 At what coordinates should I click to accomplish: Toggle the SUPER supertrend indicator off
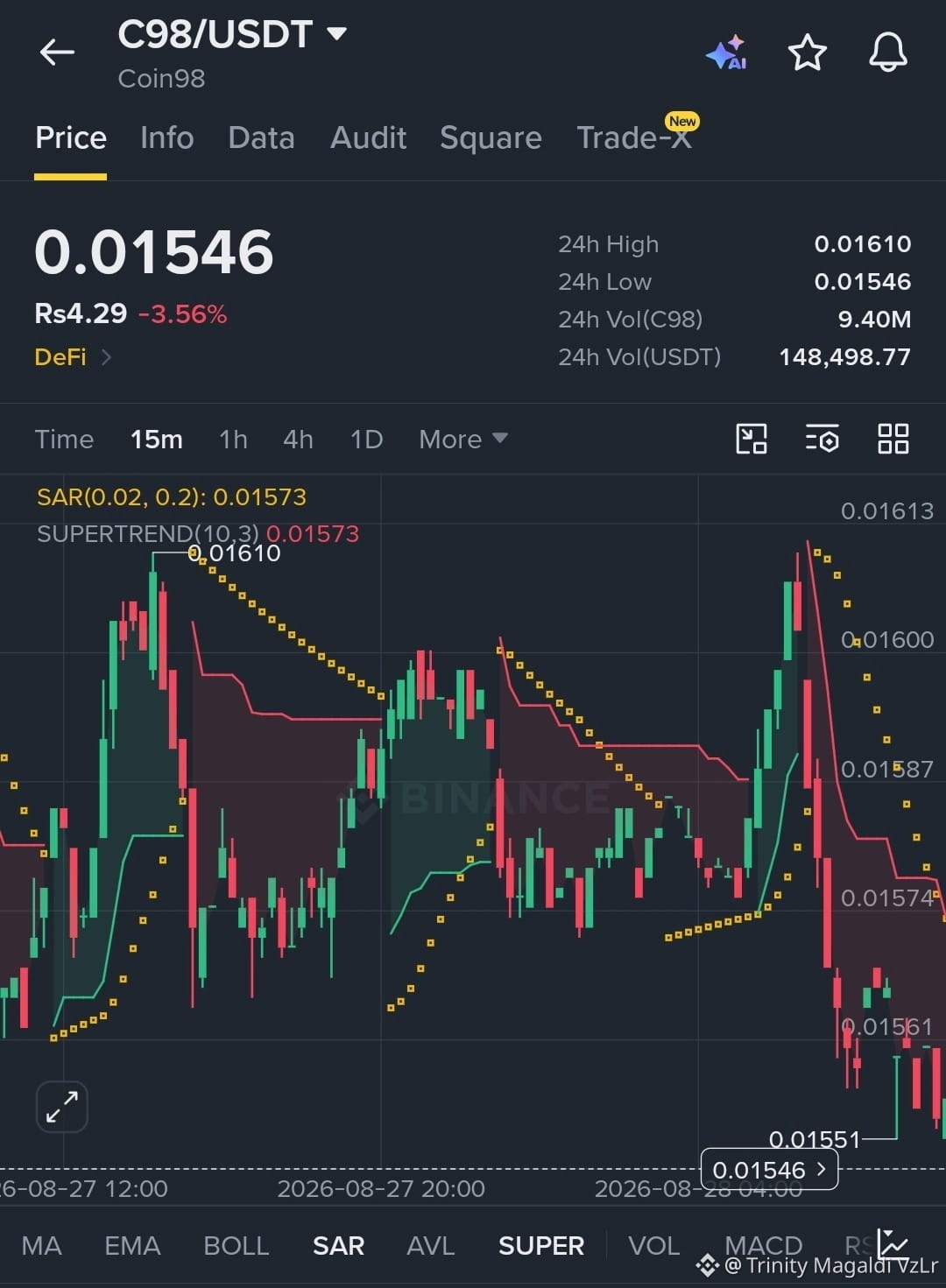click(540, 1245)
